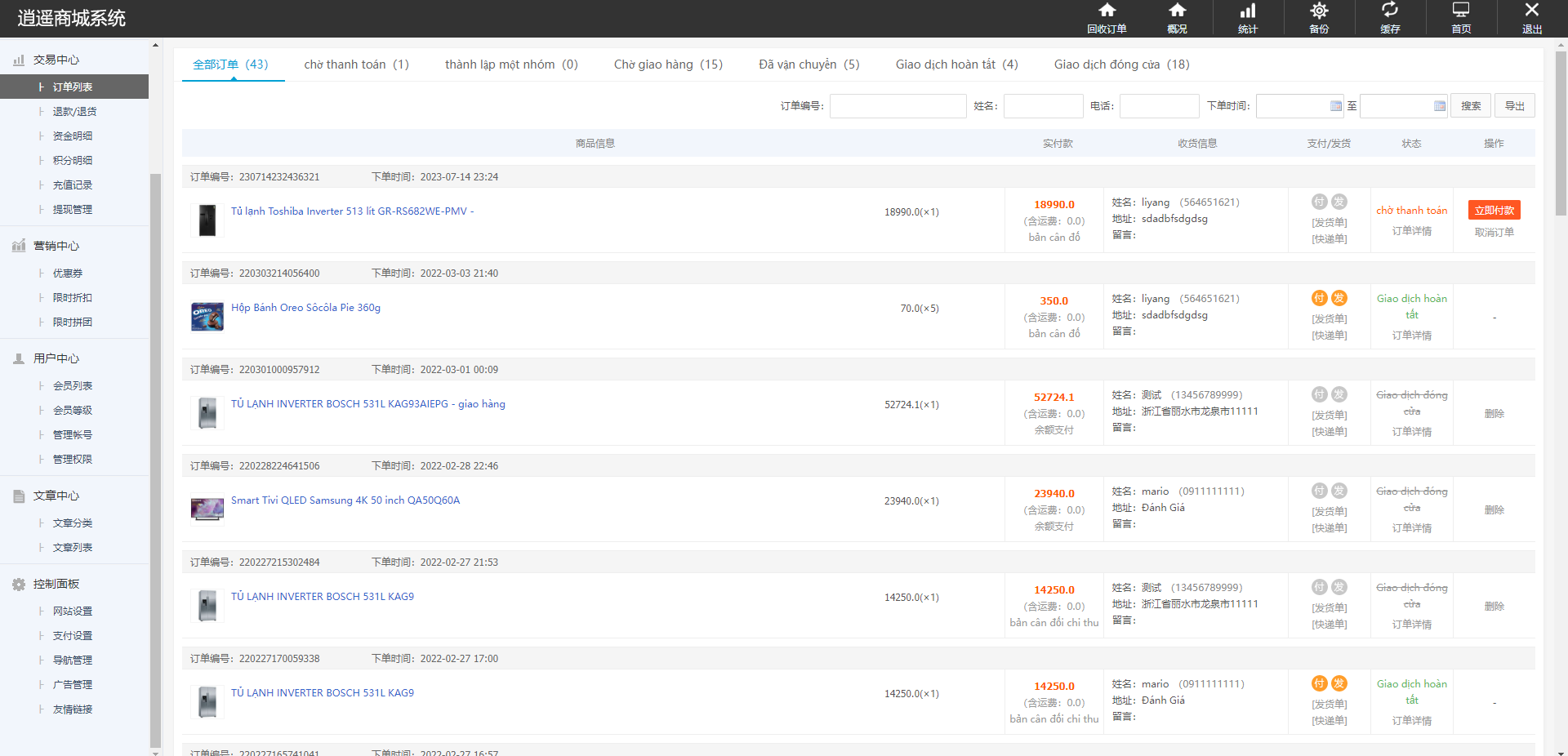
Task: Focus the 订单编号 order number input field
Action: [898, 106]
